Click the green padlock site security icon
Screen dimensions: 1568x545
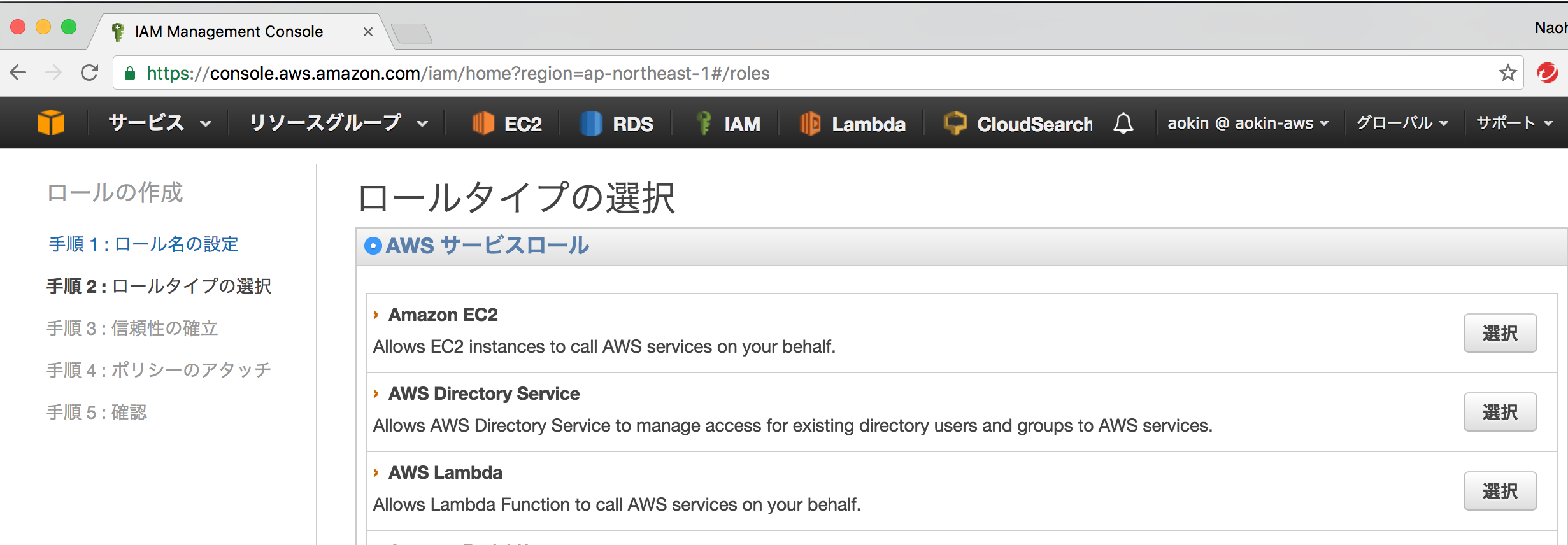(x=130, y=73)
